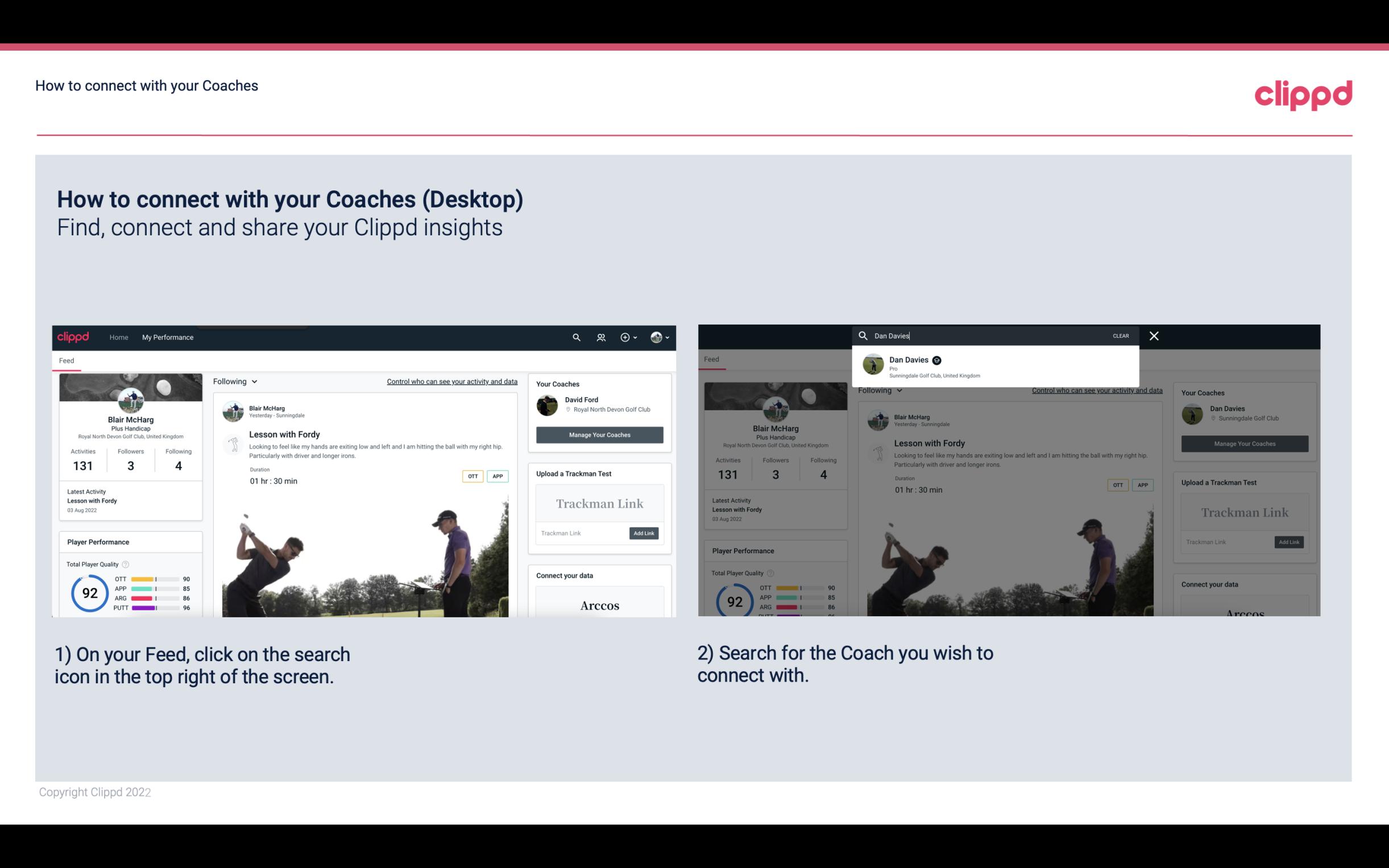
Task: Open the Home navigation menu item
Action: [x=119, y=337]
